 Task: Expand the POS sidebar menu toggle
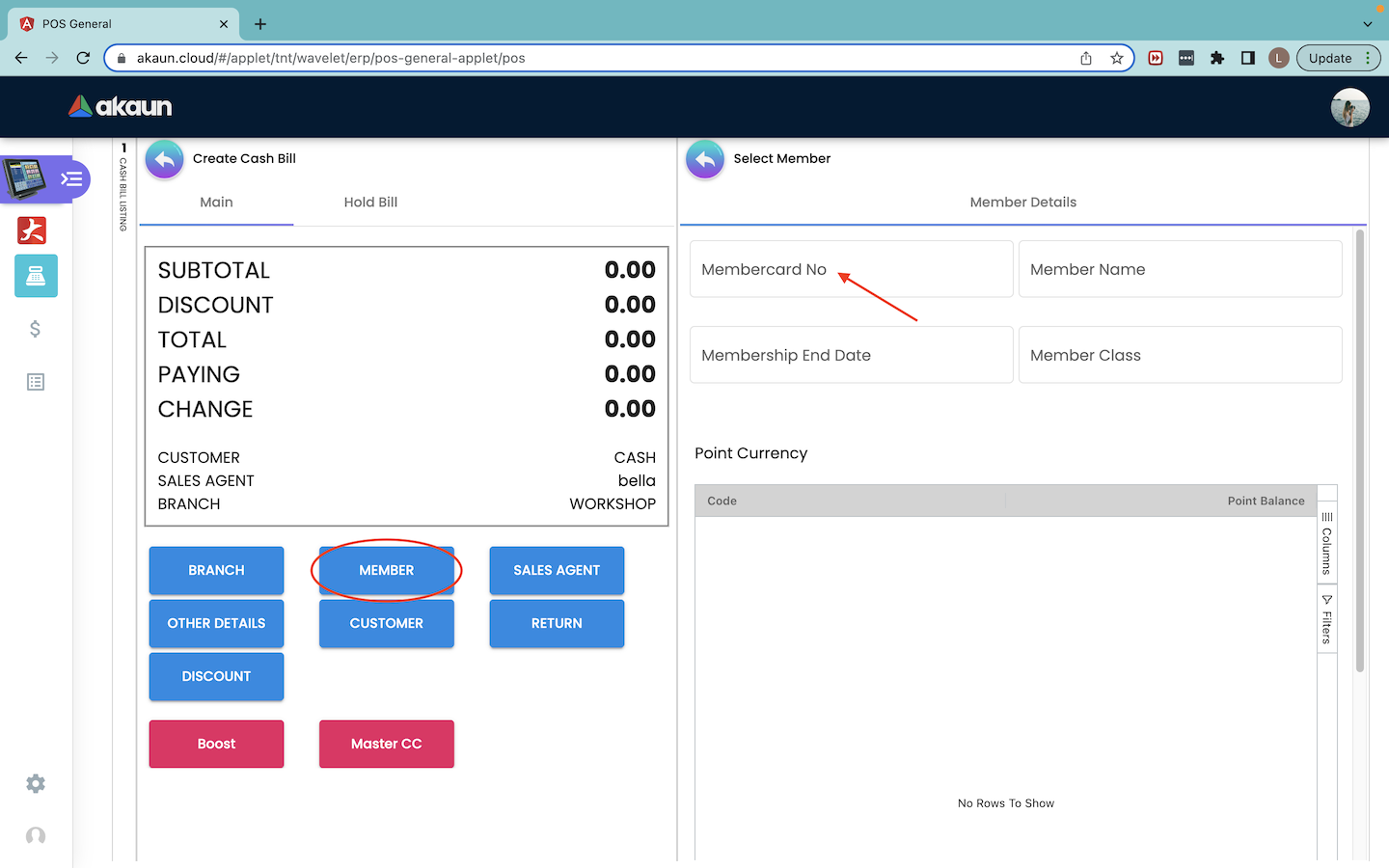pyautogui.click(x=72, y=178)
